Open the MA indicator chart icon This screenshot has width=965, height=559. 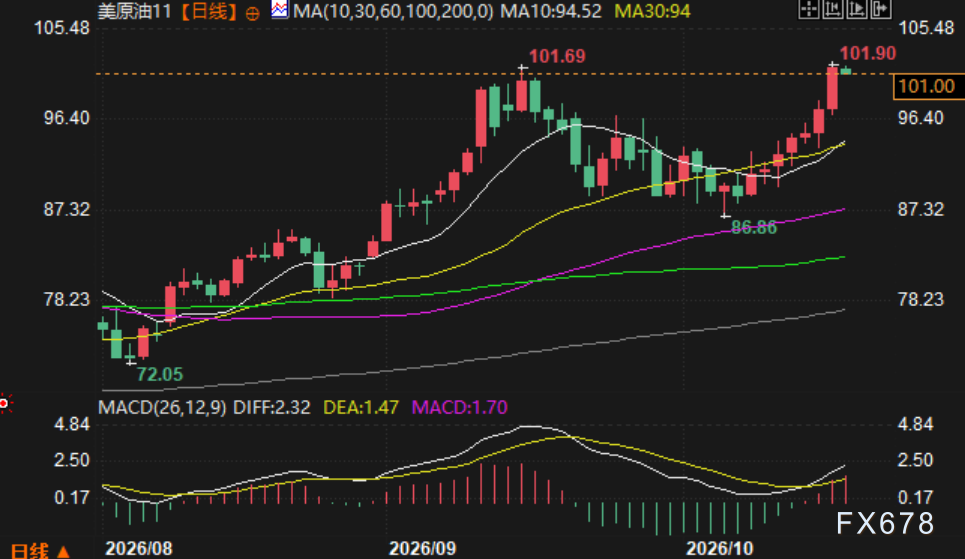[x=279, y=10]
